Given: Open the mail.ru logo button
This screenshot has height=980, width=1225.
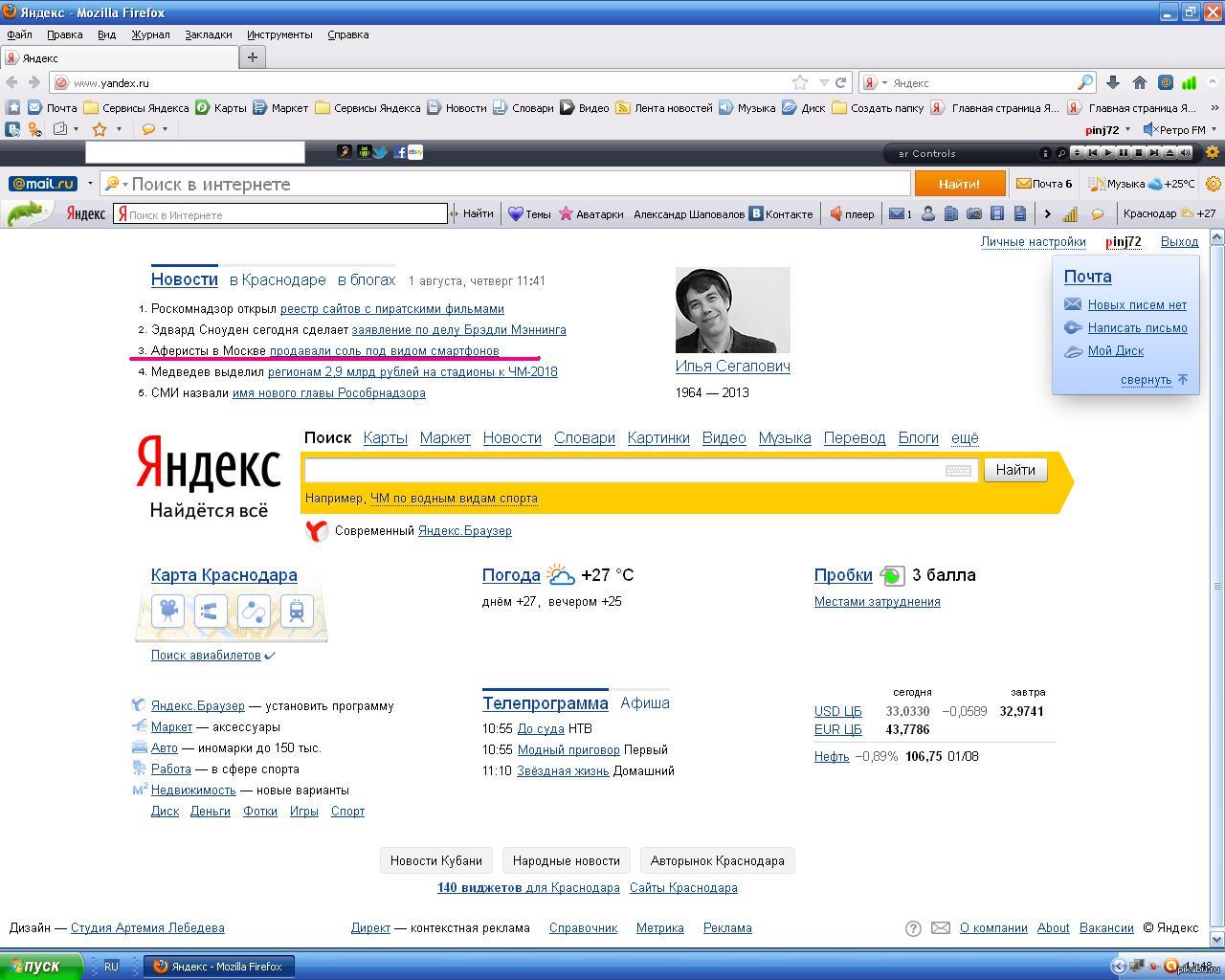Looking at the screenshot, I should click(43, 183).
